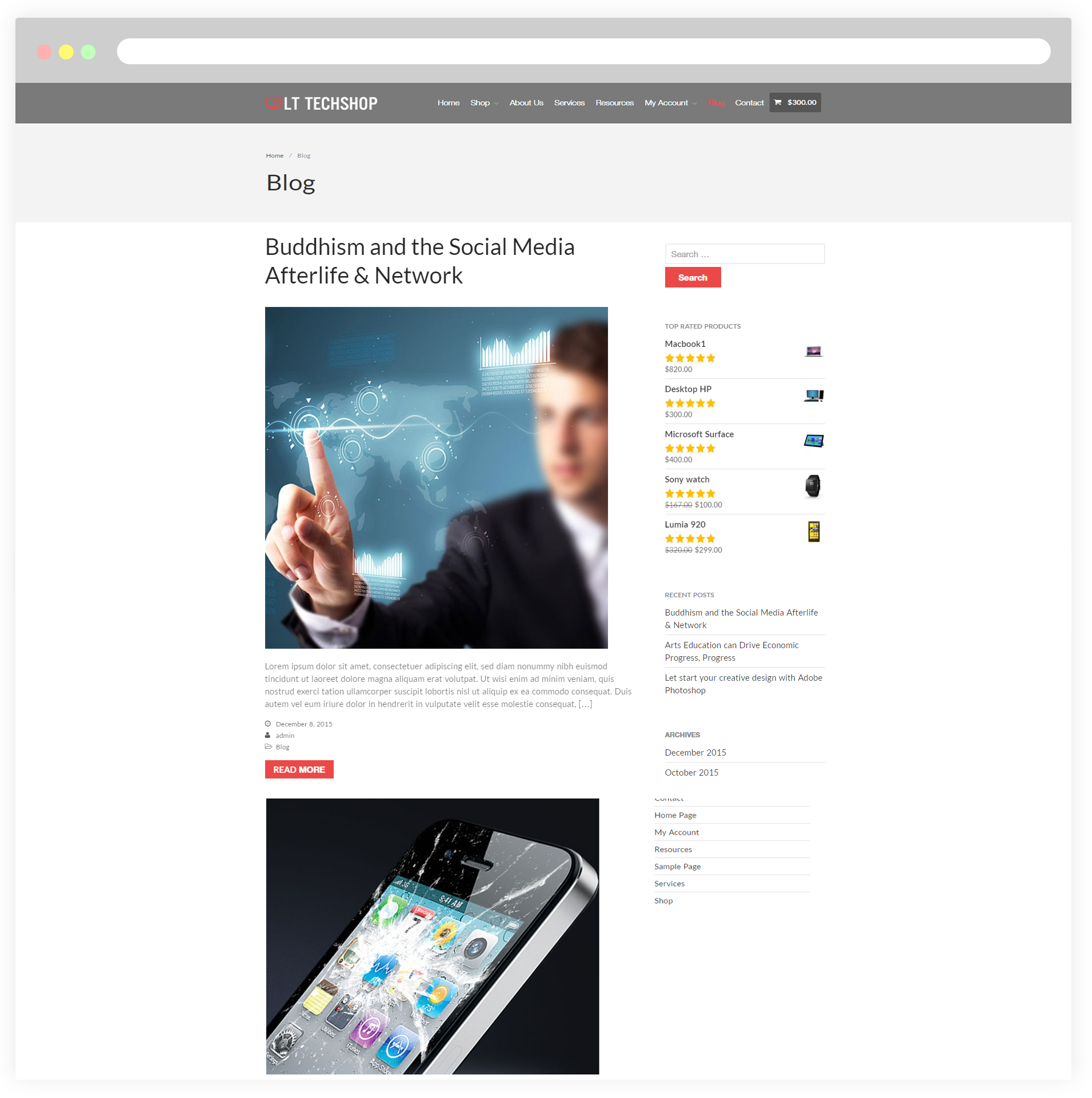Click the folder icon next to Blog category

268,746
